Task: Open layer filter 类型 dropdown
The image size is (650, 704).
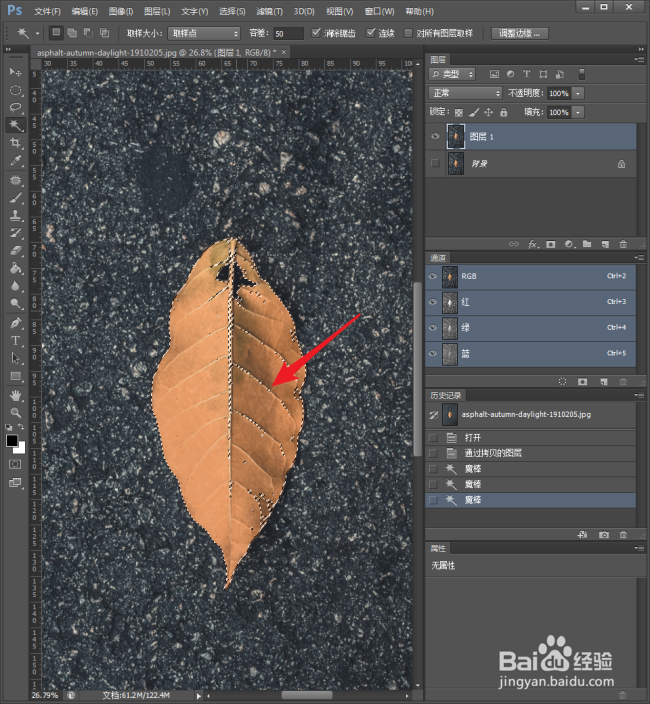Action: [452, 74]
